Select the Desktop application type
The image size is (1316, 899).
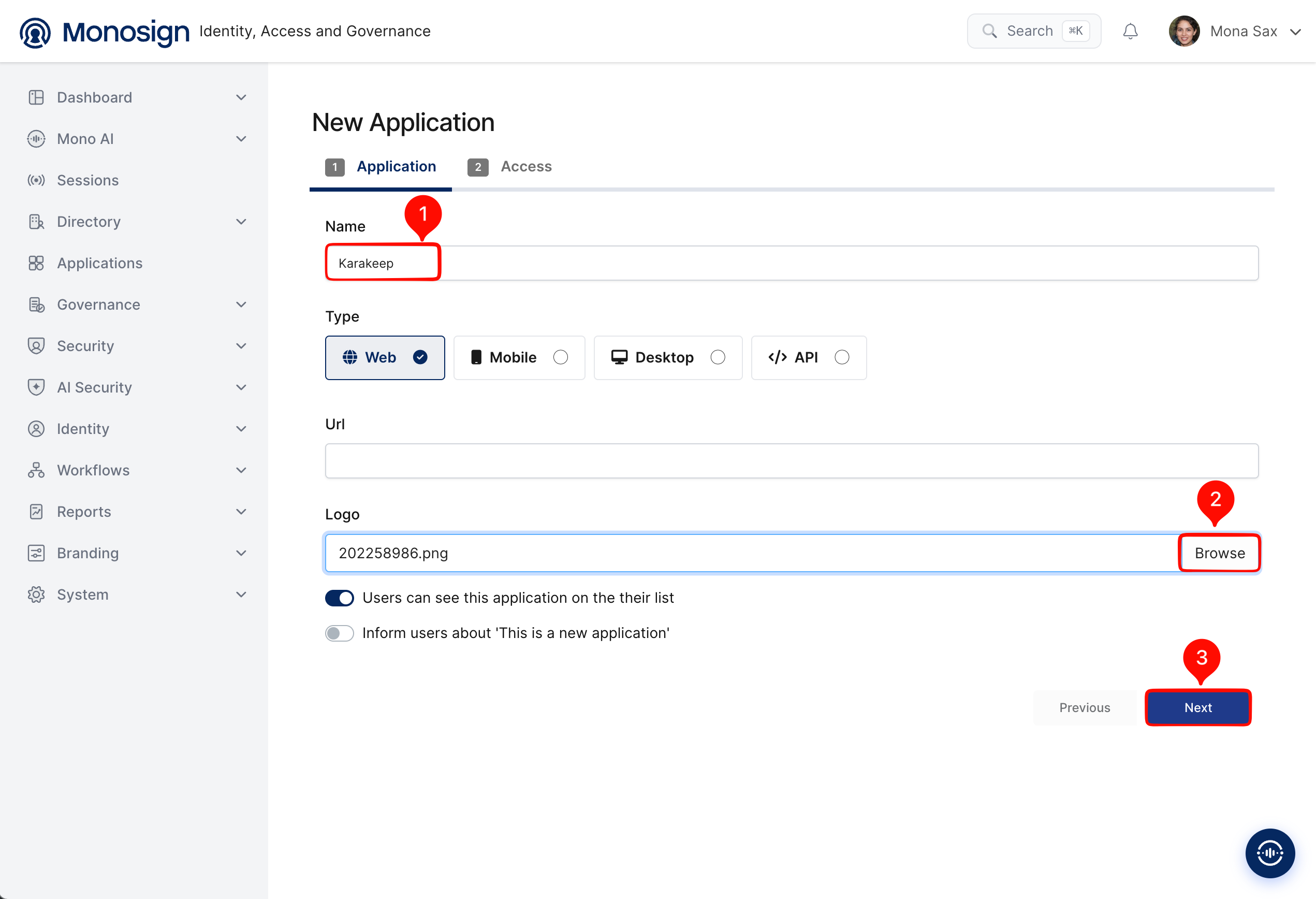click(x=668, y=357)
